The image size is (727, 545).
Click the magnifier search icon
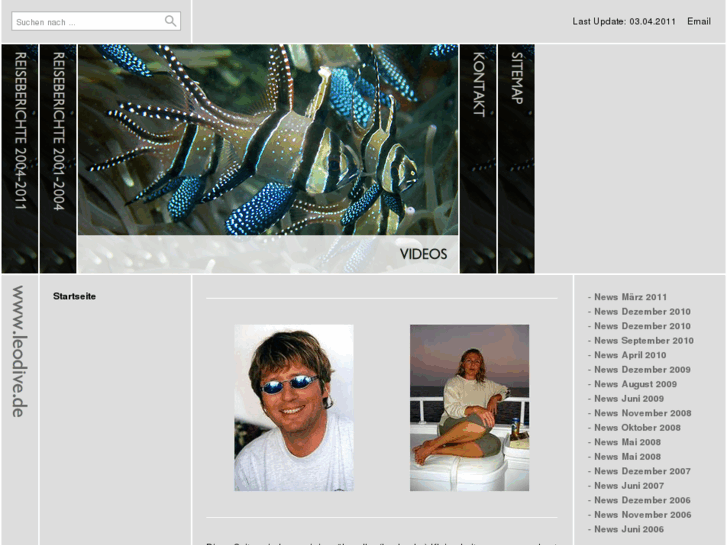click(x=171, y=21)
